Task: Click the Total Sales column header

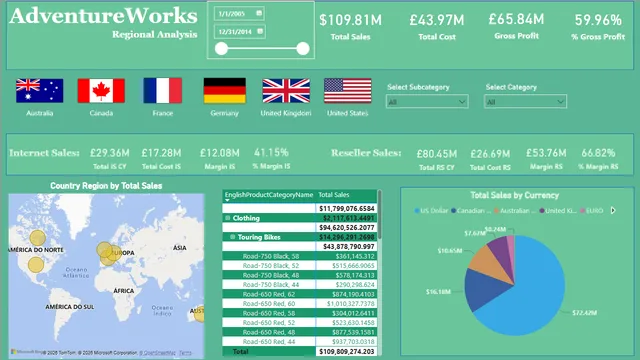Action: (x=333, y=195)
